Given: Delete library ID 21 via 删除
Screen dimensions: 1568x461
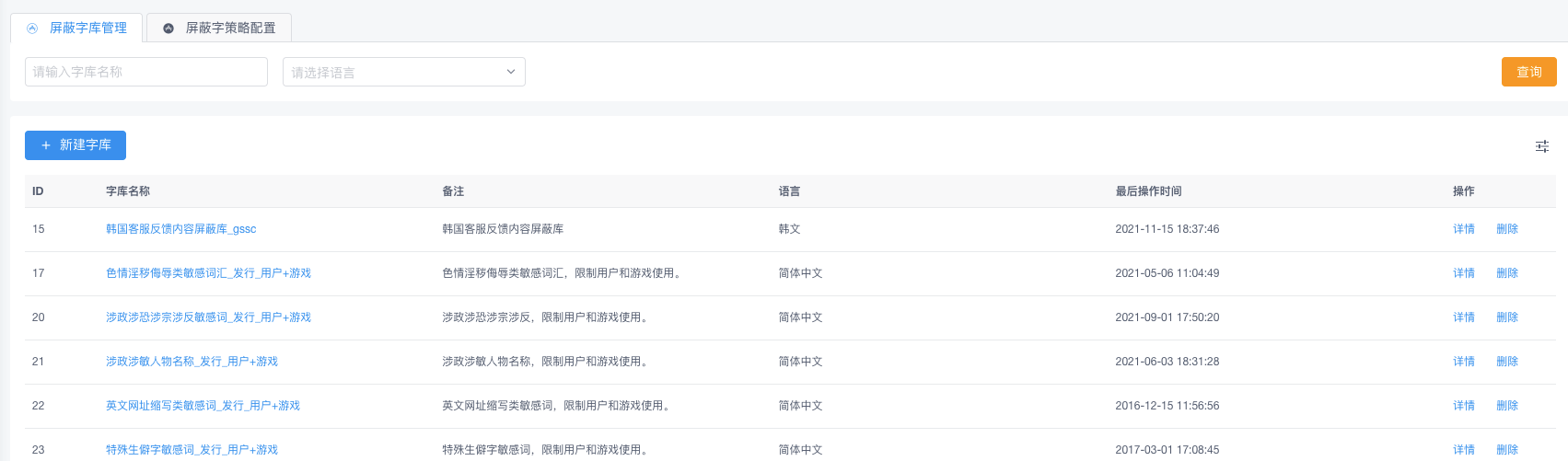Looking at the screenshot, I should pyautogui.click(x=1506, y=362).
